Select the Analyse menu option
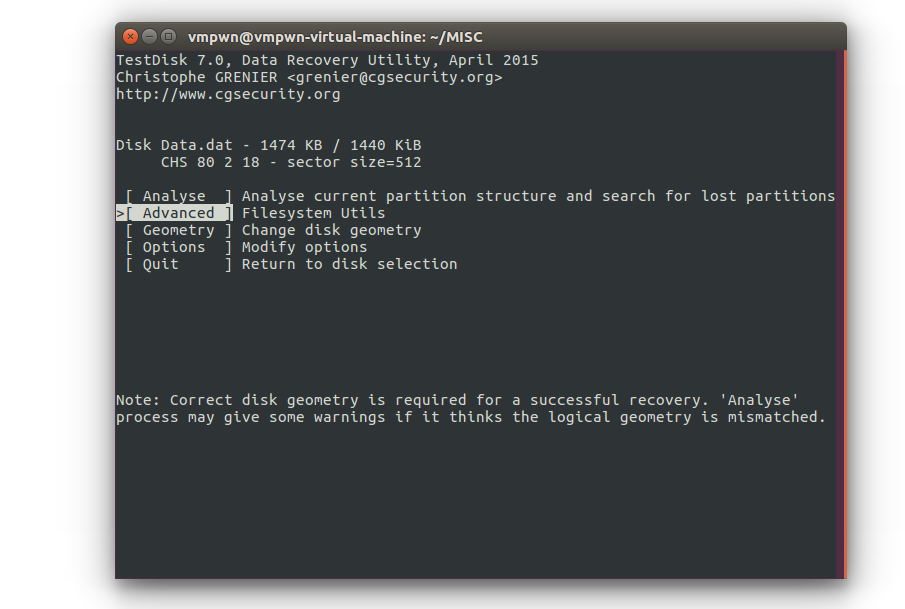 (x=179, y=196)
